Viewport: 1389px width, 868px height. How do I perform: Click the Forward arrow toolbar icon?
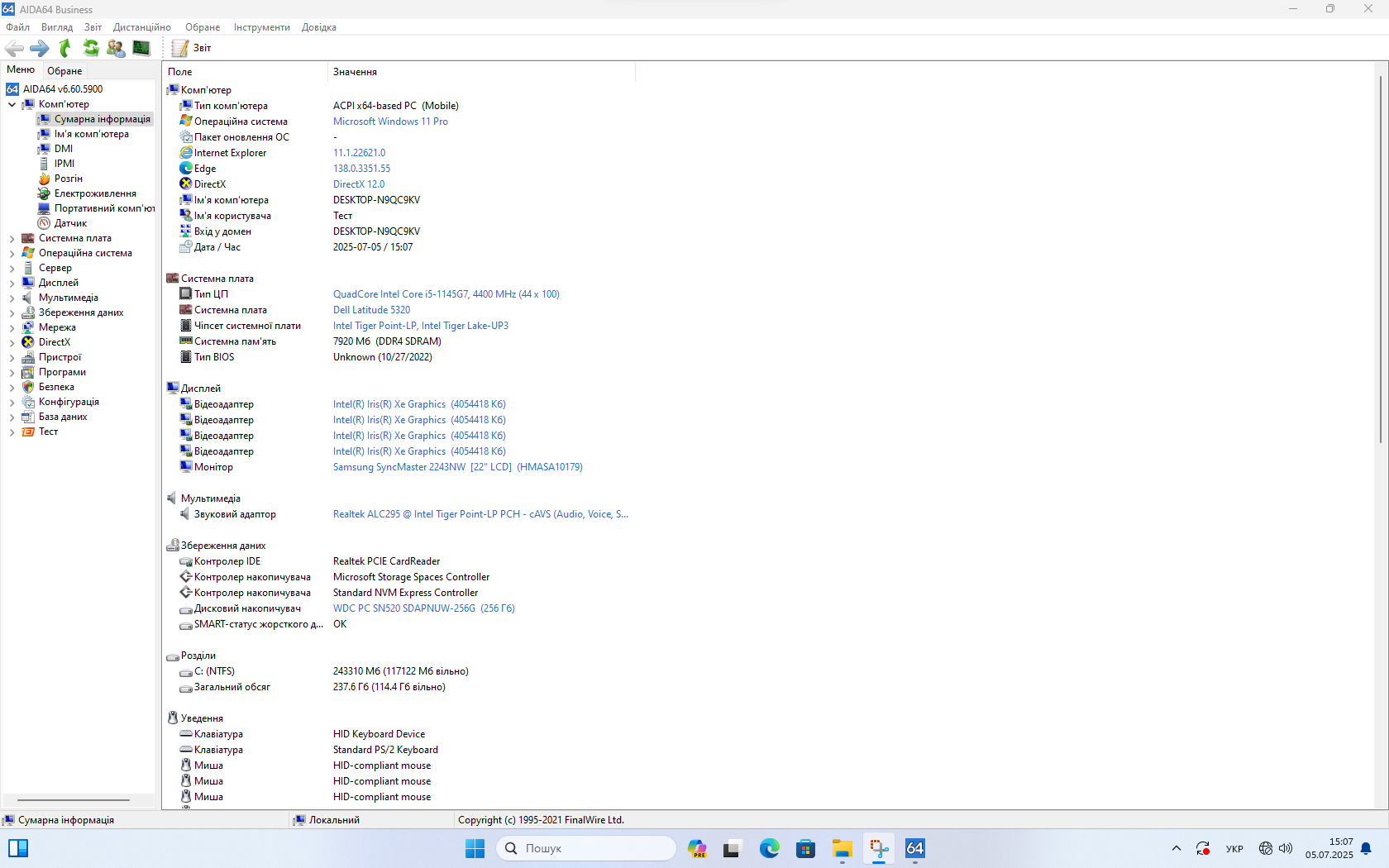pos(39,49)
